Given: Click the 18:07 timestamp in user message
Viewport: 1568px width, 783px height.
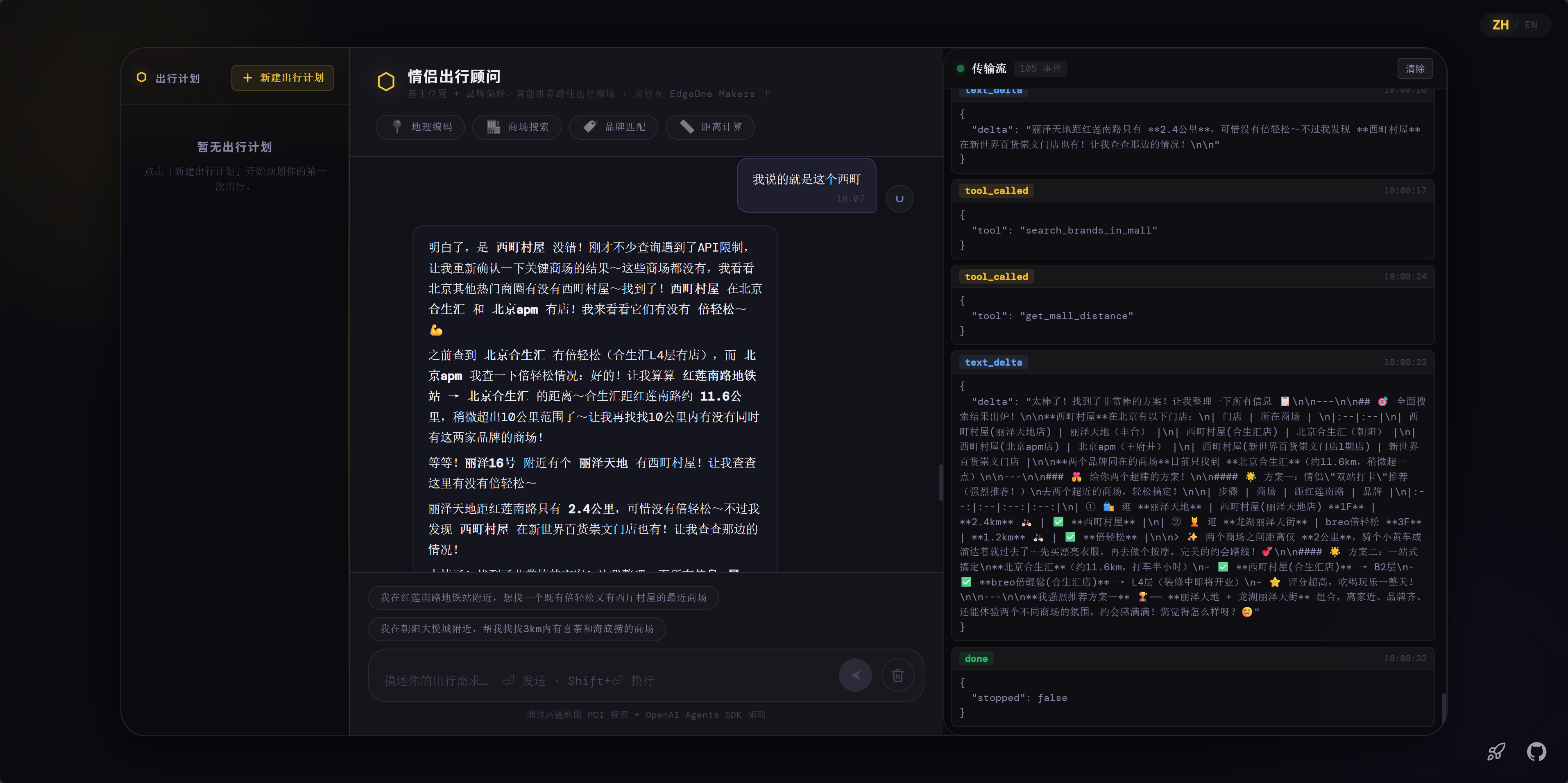Looking at the screenshot, I should pyautogui.click(x=850, y=198).
